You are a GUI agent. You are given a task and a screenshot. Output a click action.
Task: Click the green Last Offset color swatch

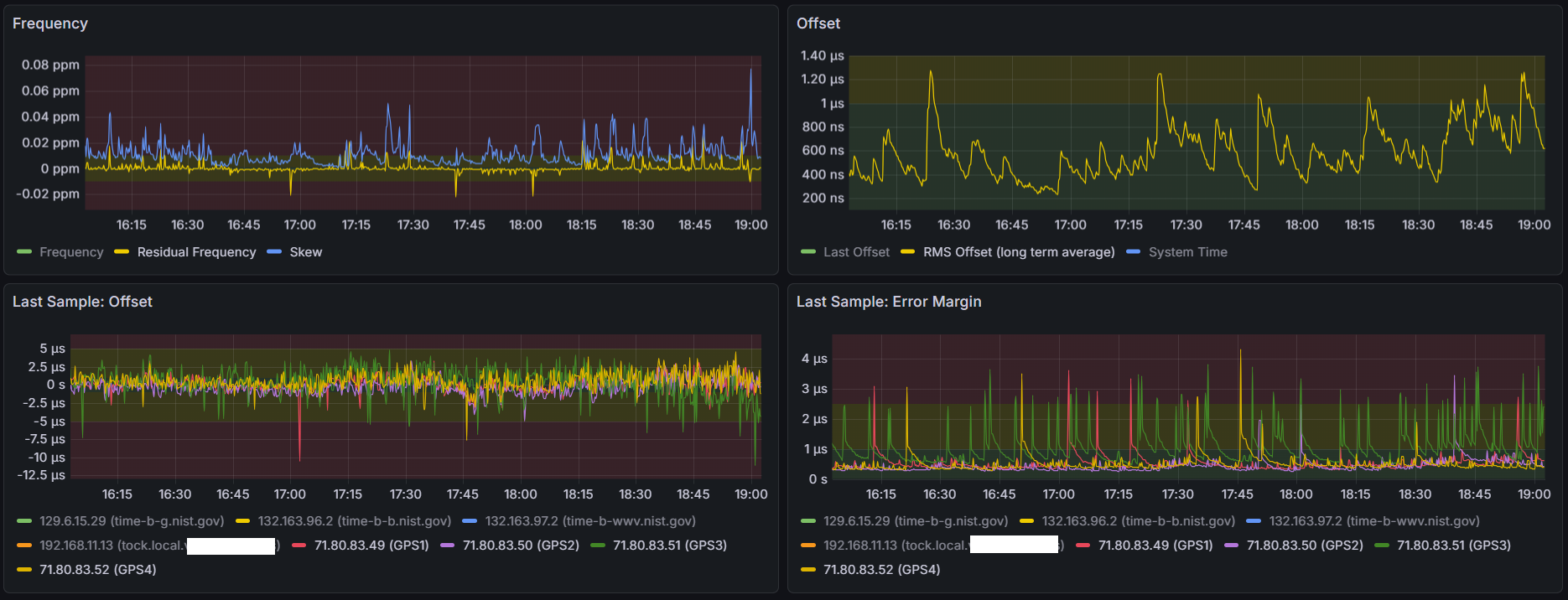pyautogui.click(x=808, y=251)
